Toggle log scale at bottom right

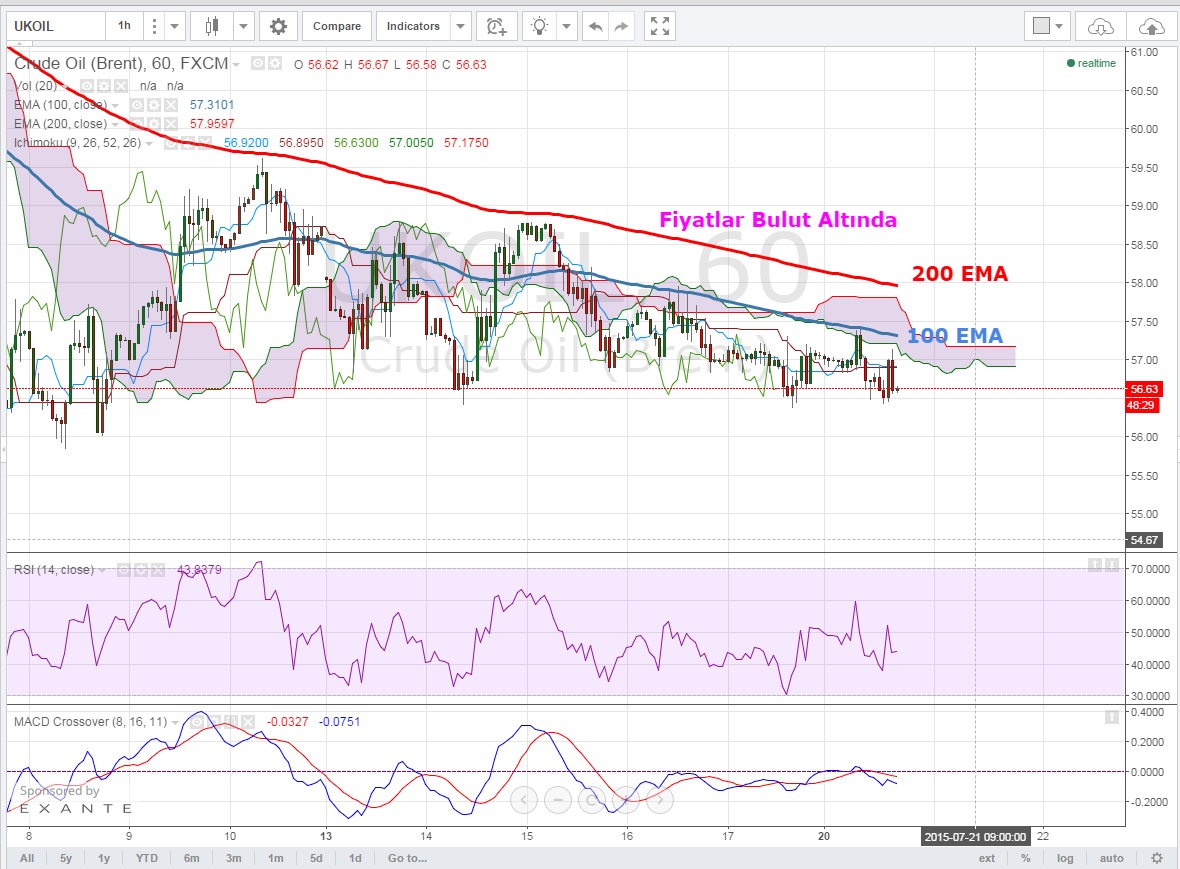(1065, 858)
